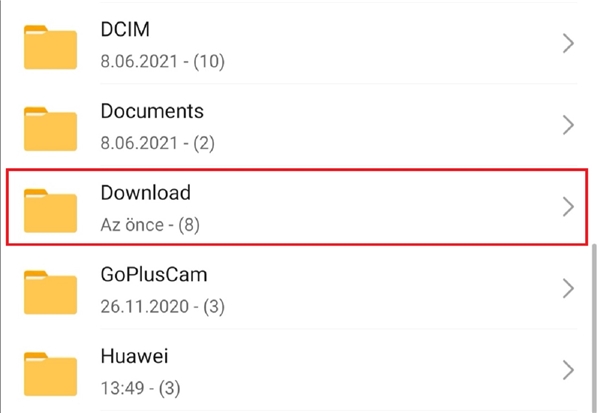Click the Download folder icon
Screen dimensions: 600x413
pos(50,207)
